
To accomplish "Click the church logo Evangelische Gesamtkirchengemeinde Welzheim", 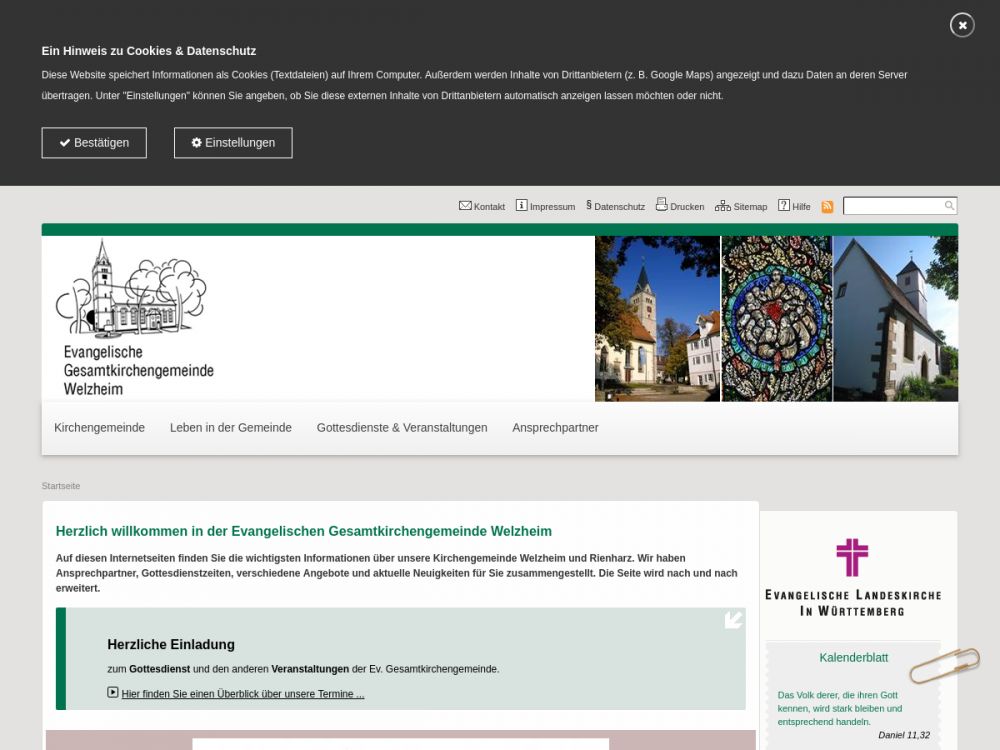I will 134,317.
